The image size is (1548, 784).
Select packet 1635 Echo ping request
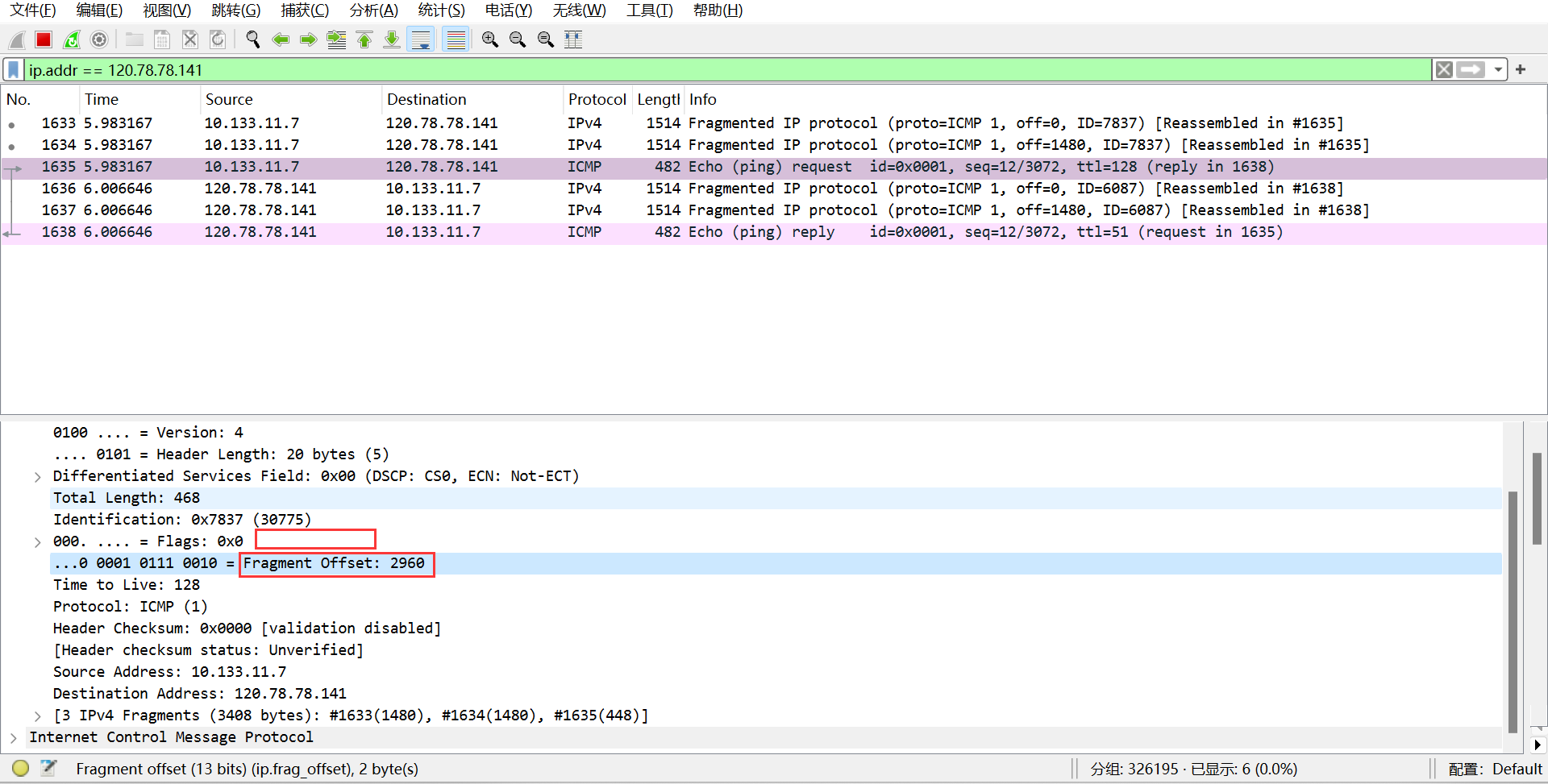click(774, 167)
